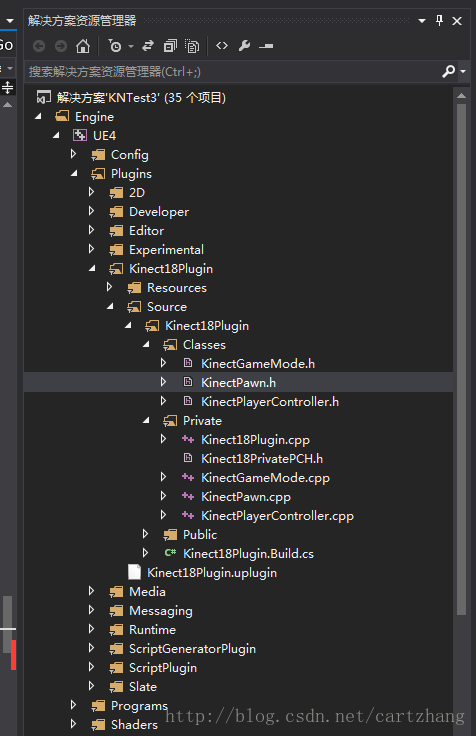Sync with active document icon
476x736 pixels.
[x=148, y=46]
